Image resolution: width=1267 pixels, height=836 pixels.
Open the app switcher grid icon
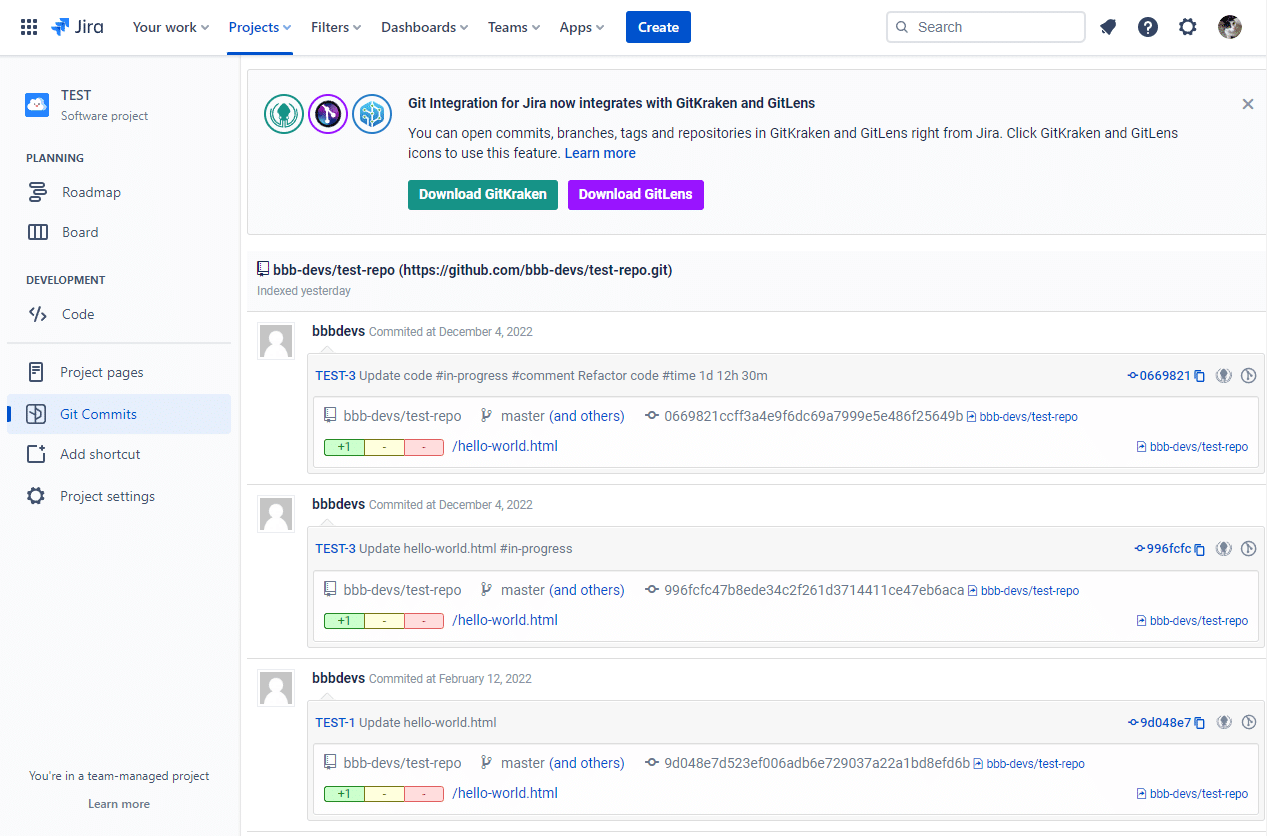click(x=29, y=27)
